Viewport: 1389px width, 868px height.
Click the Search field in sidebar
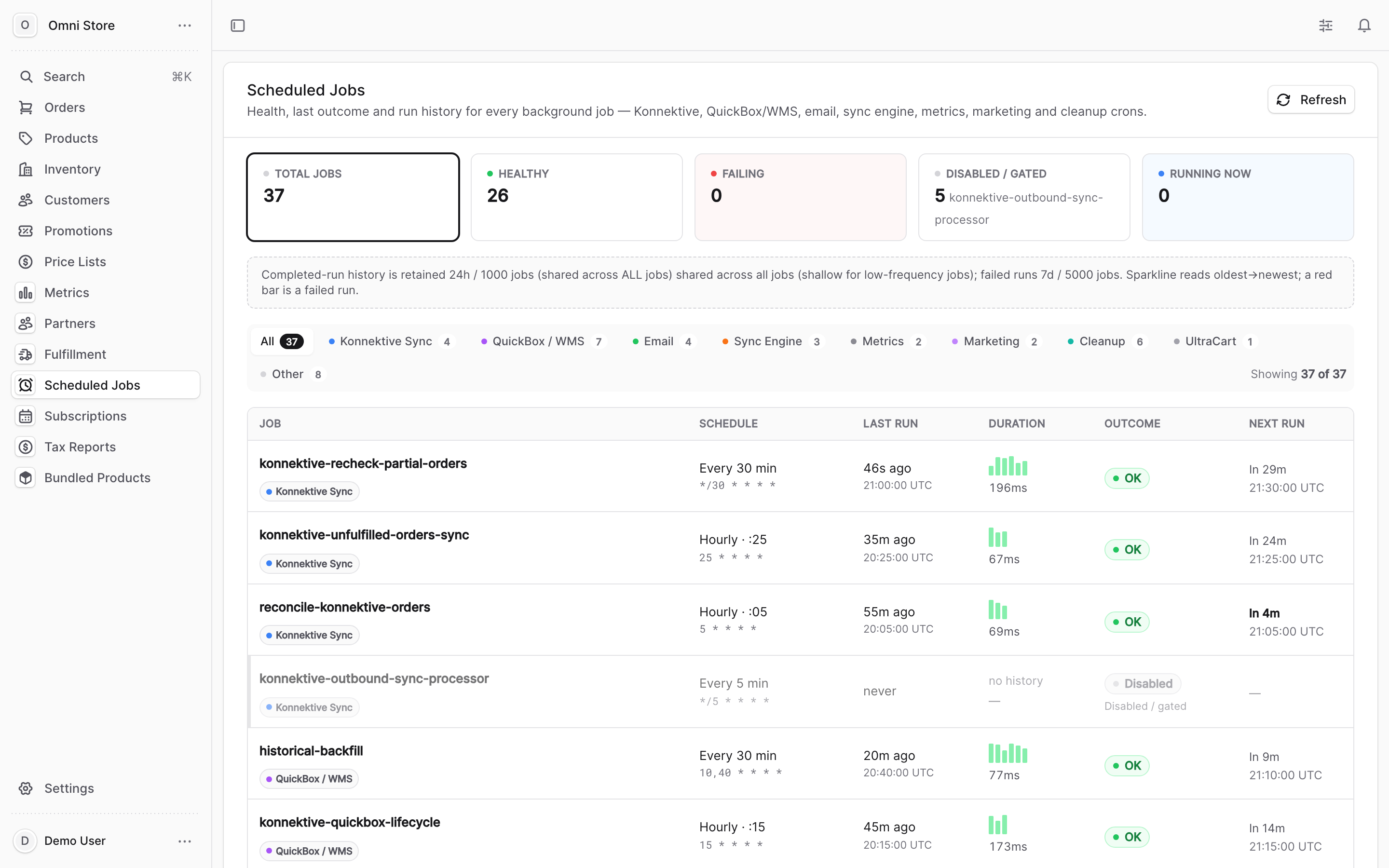[x=106, y=76]
